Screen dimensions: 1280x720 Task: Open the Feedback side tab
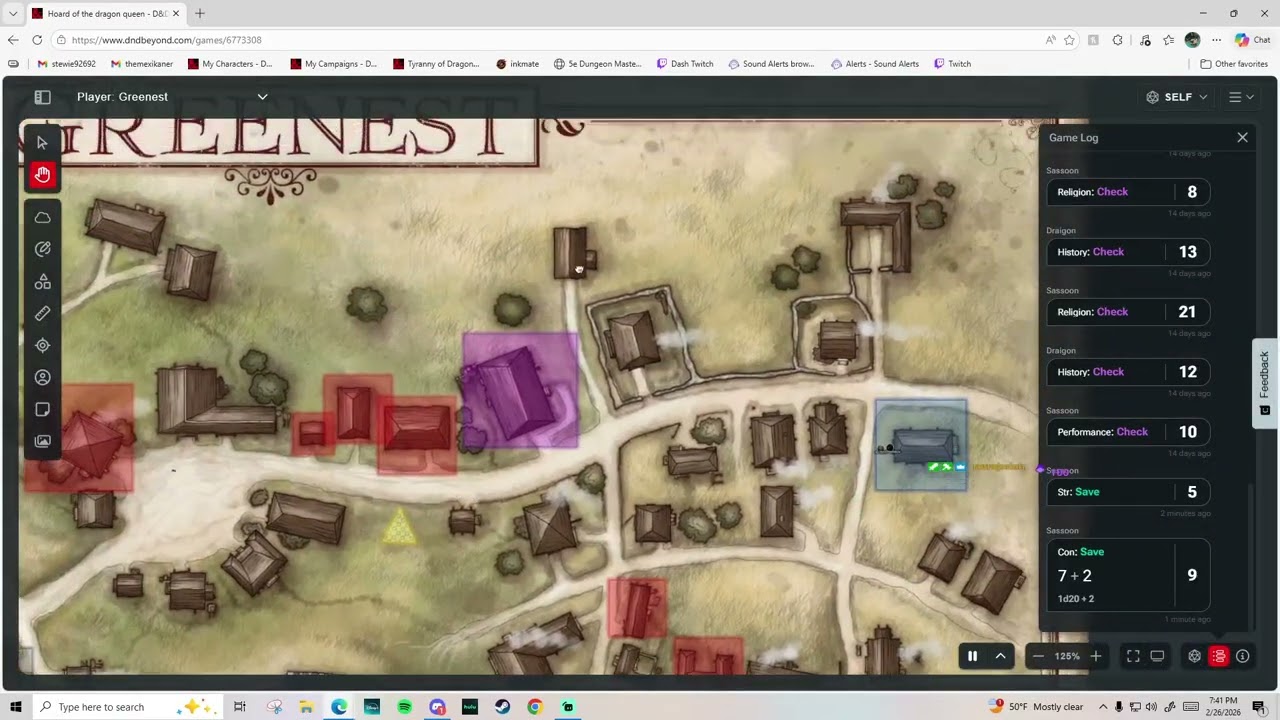pos(1264,383)
